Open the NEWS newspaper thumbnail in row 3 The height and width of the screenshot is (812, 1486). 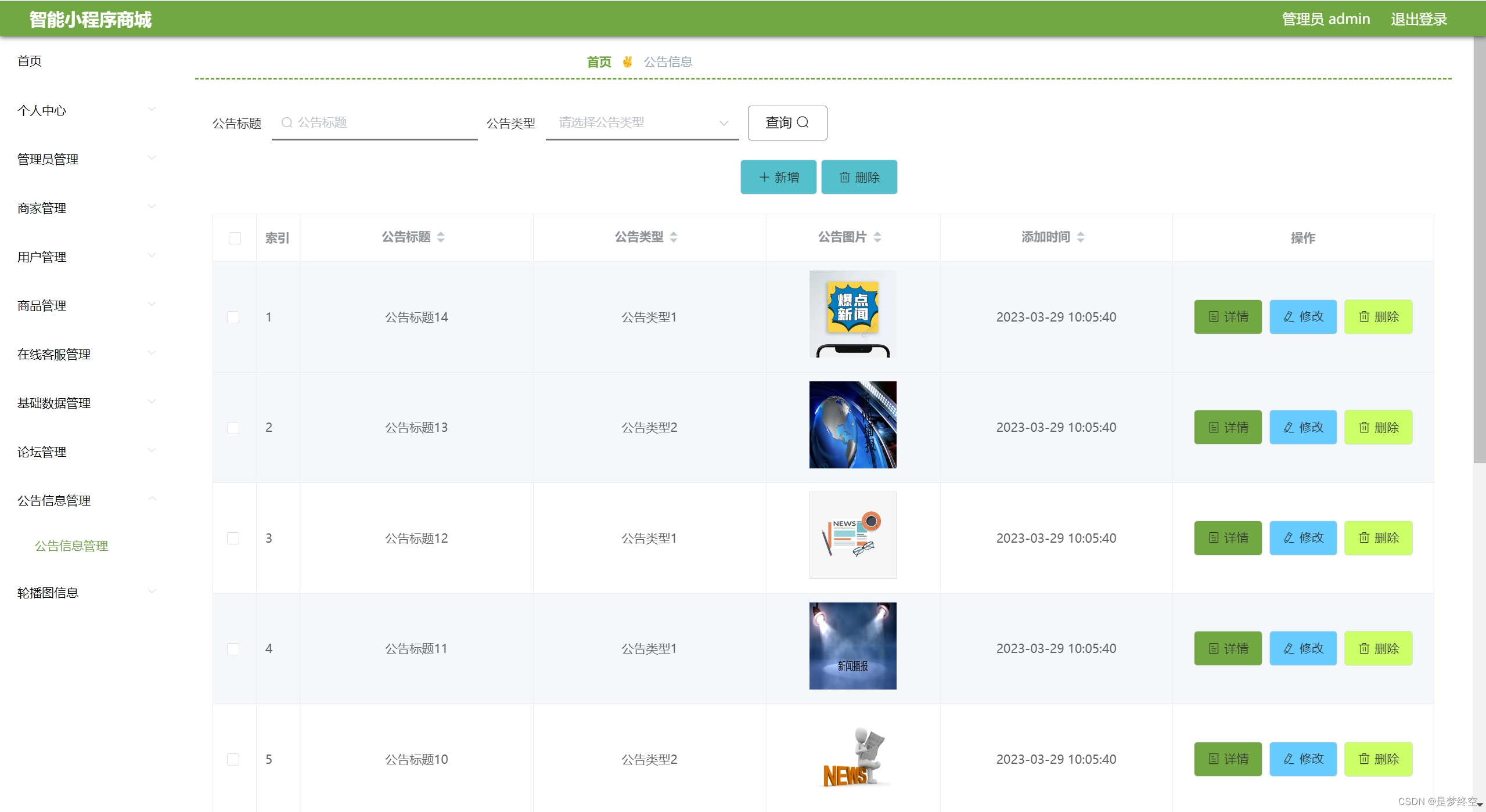click(x=852, y=535)
